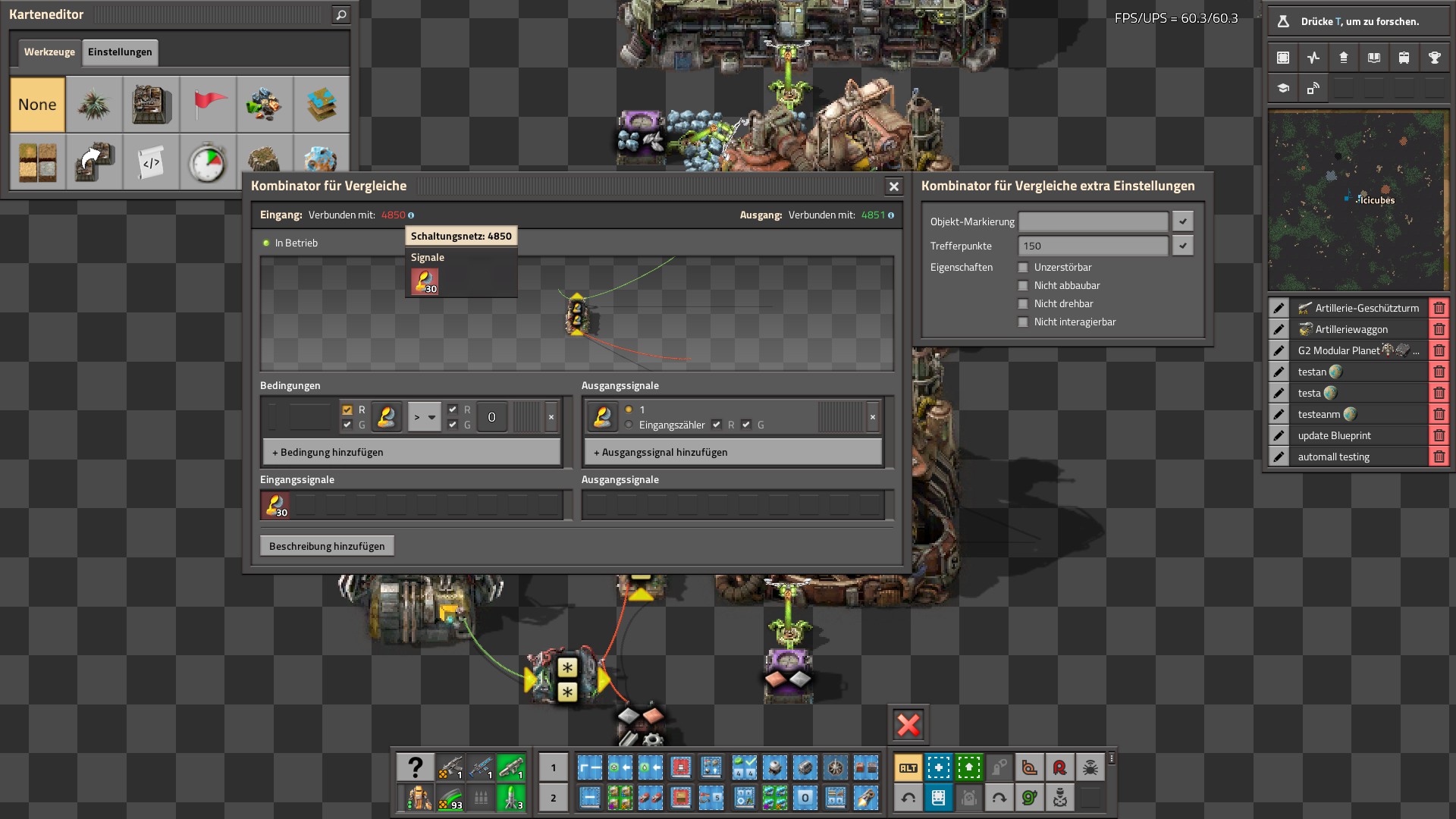Click info icon next to network 4851
1456x819 pixels.
[x=891, y=215]
